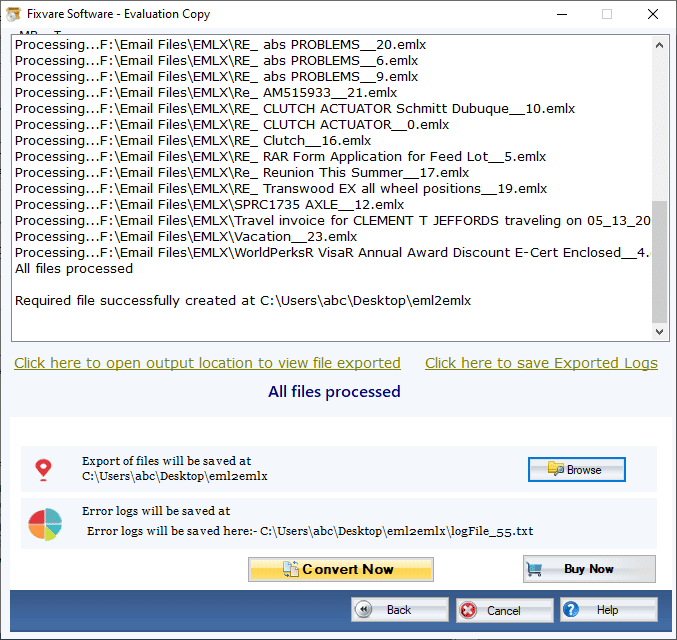Select log line 'abs PROBLEMS__6.emlx'
Image resolution: width=677 pixels, height=640 pixels.
(x=216, y=60)
